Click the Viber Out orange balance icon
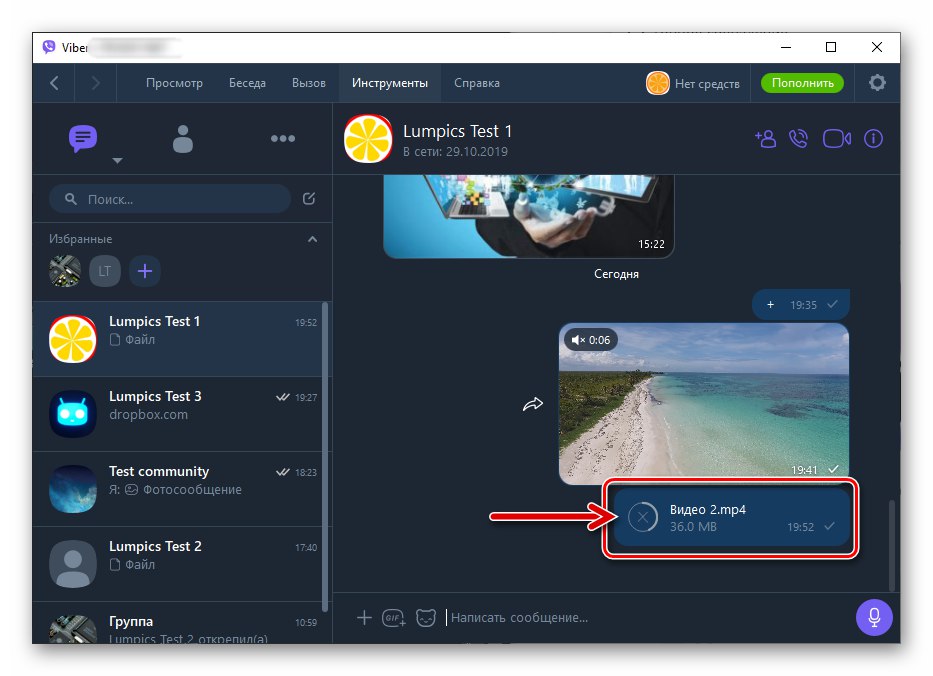The image size is (933, 676). 658,83
